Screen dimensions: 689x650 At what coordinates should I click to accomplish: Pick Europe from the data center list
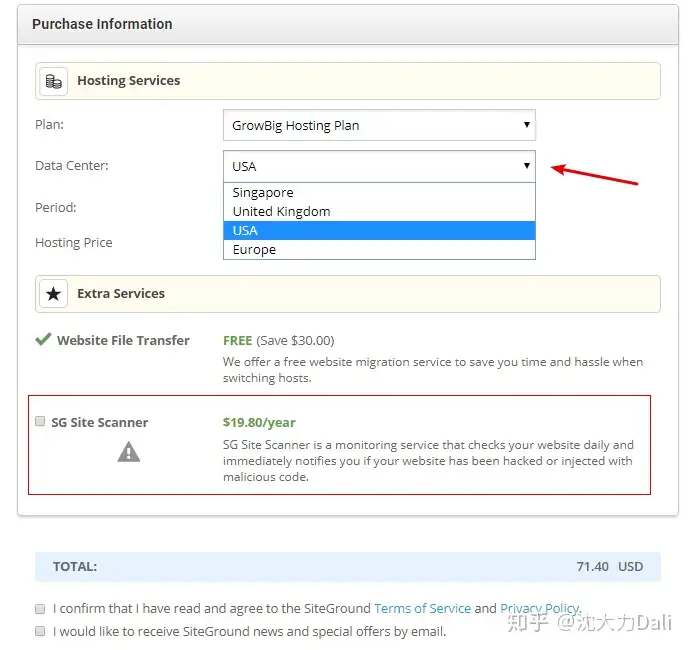pos(379,249)
